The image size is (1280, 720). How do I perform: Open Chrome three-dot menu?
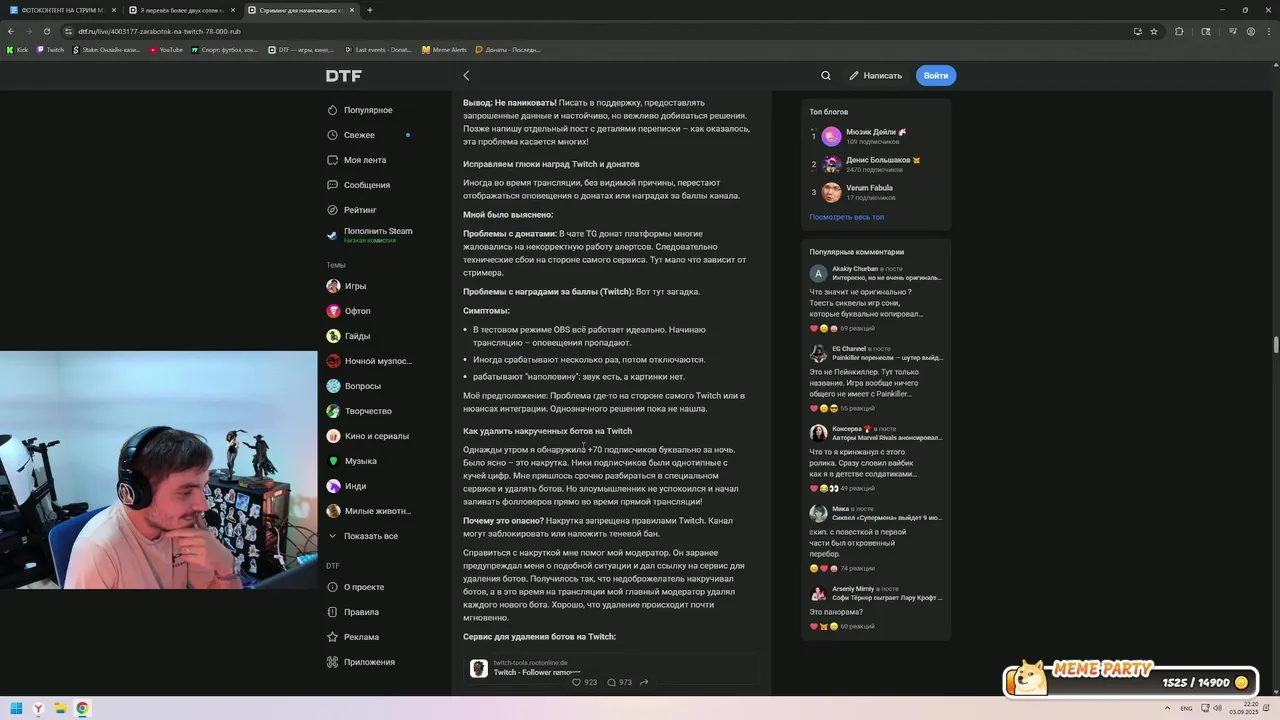(x=1269, y=31)
